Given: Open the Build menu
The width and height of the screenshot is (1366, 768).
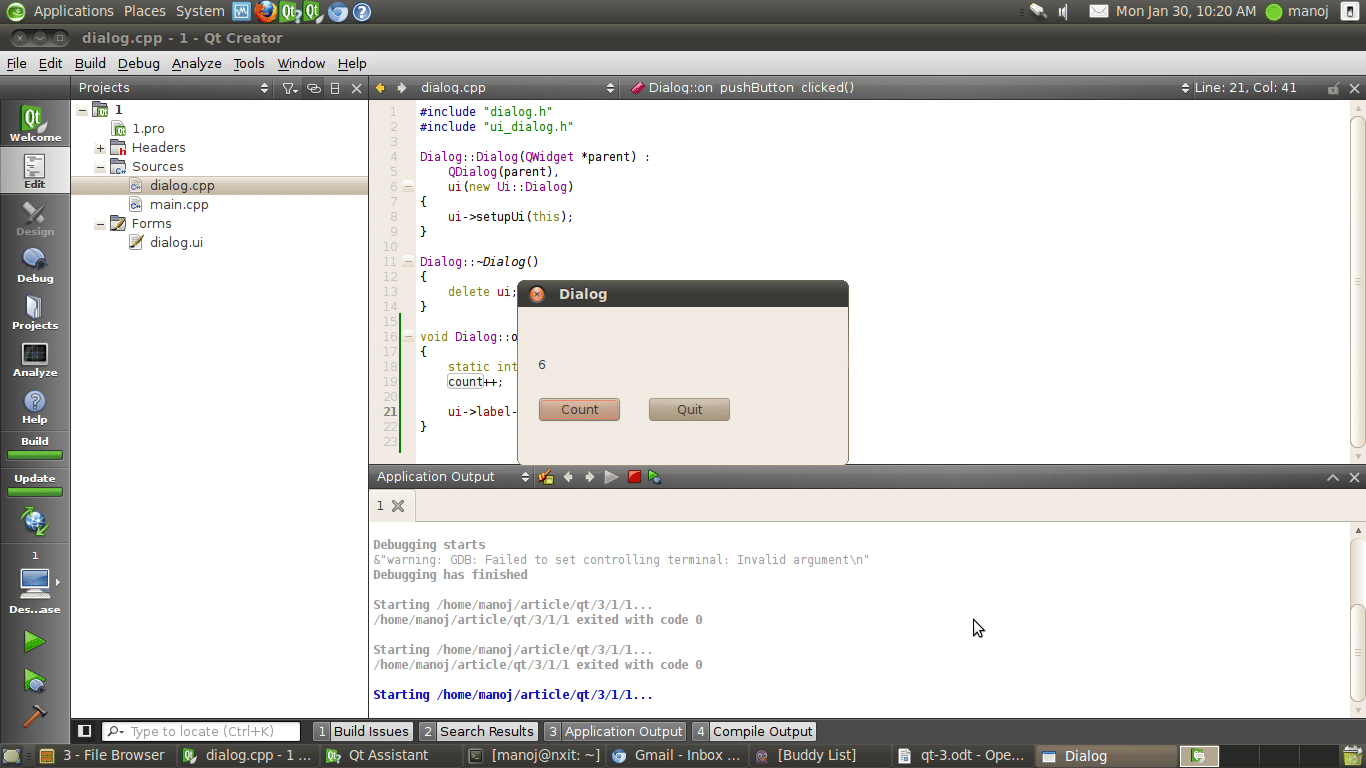Looking at the screenshot, I should pos(90,63).
